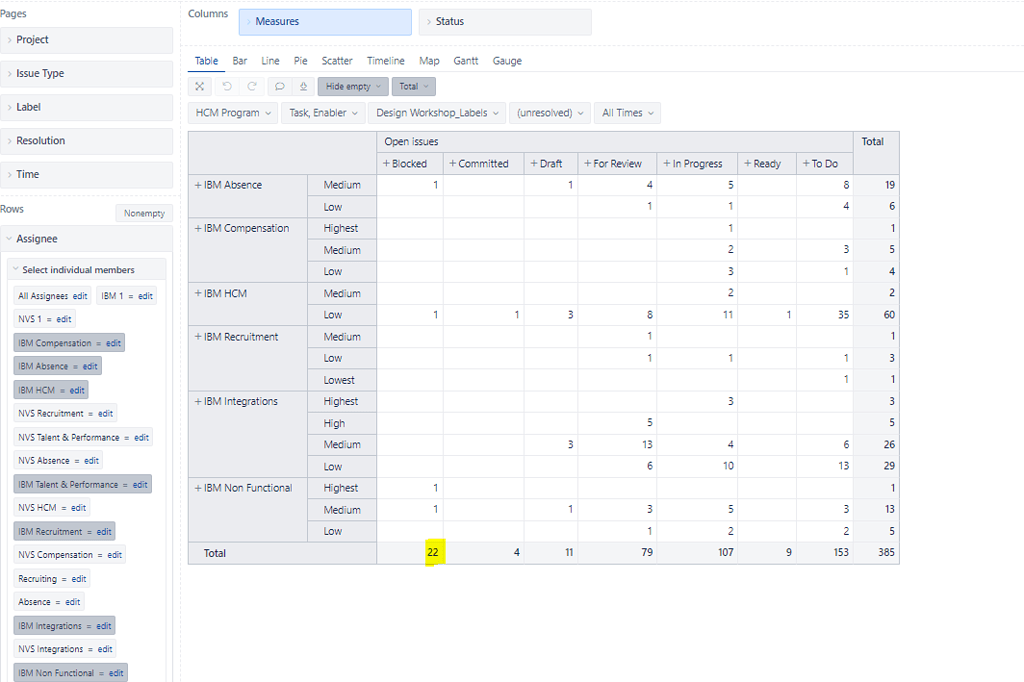Click edit next to All Assignees
This screenshot has width=1024, height=682.
click(82, 296)
